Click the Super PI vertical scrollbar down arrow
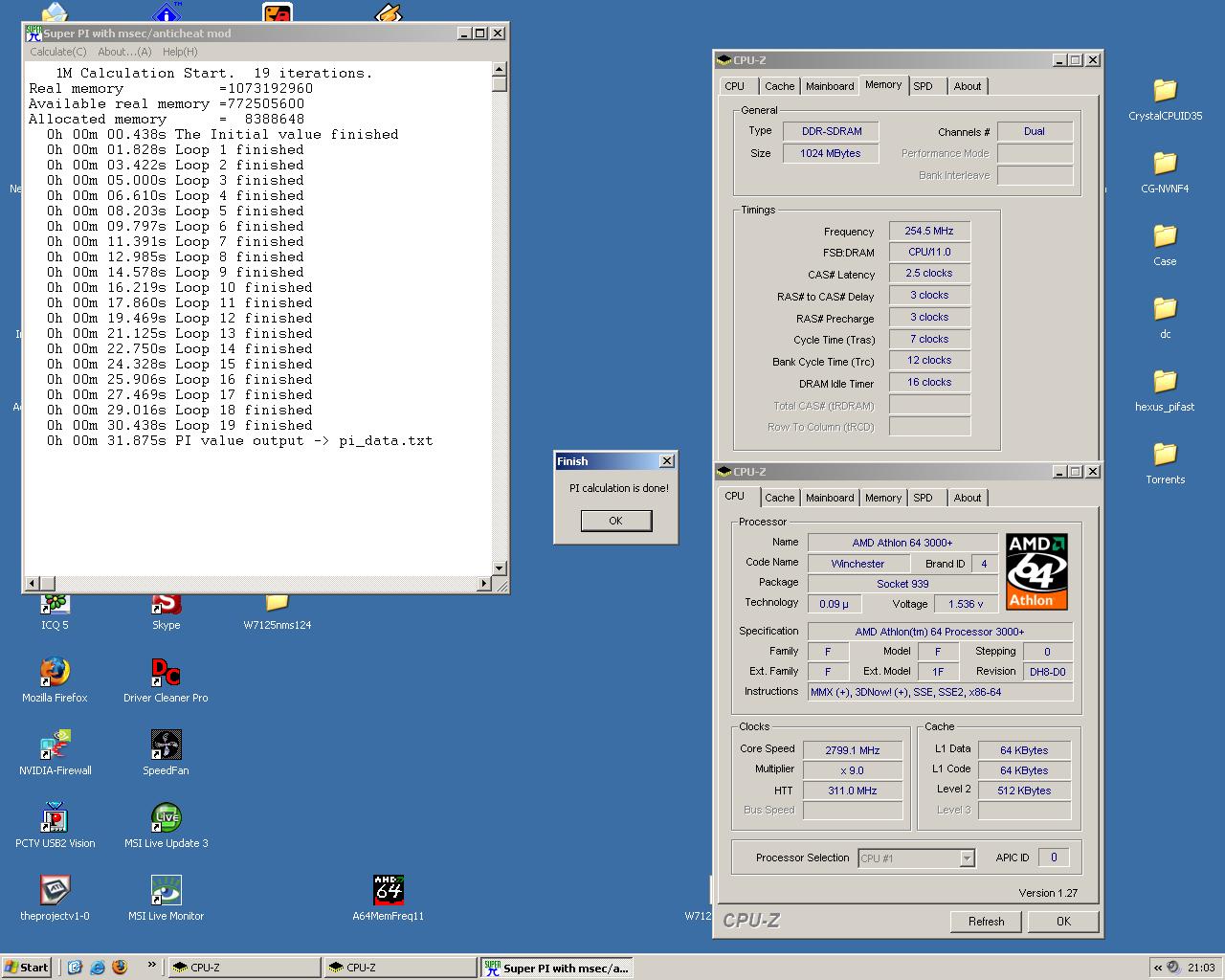The image size is (1225, 980). [499, 568]
